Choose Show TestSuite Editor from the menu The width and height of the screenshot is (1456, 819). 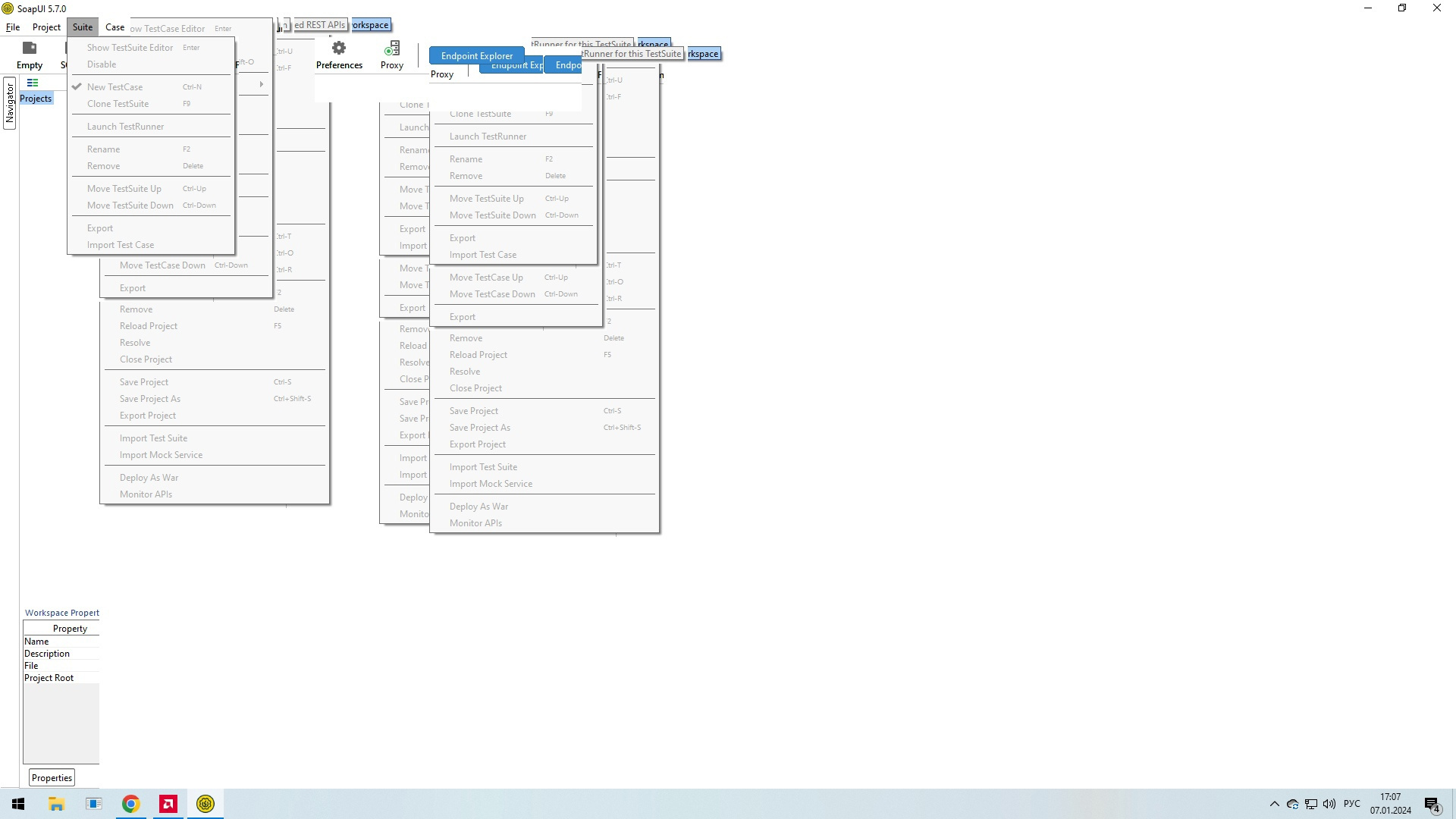151,48
